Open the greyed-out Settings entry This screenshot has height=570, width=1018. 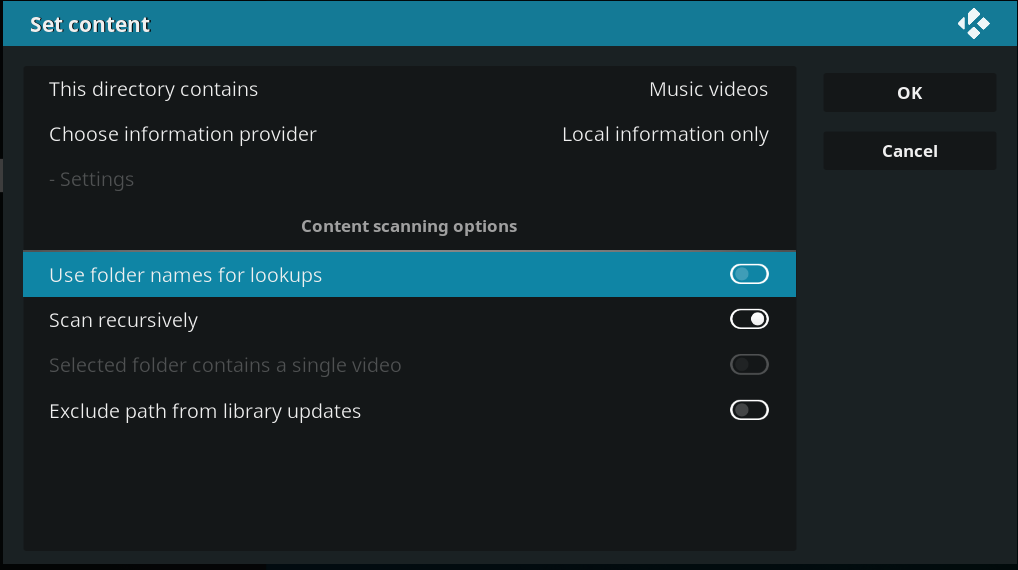click(x=92, y=179)
